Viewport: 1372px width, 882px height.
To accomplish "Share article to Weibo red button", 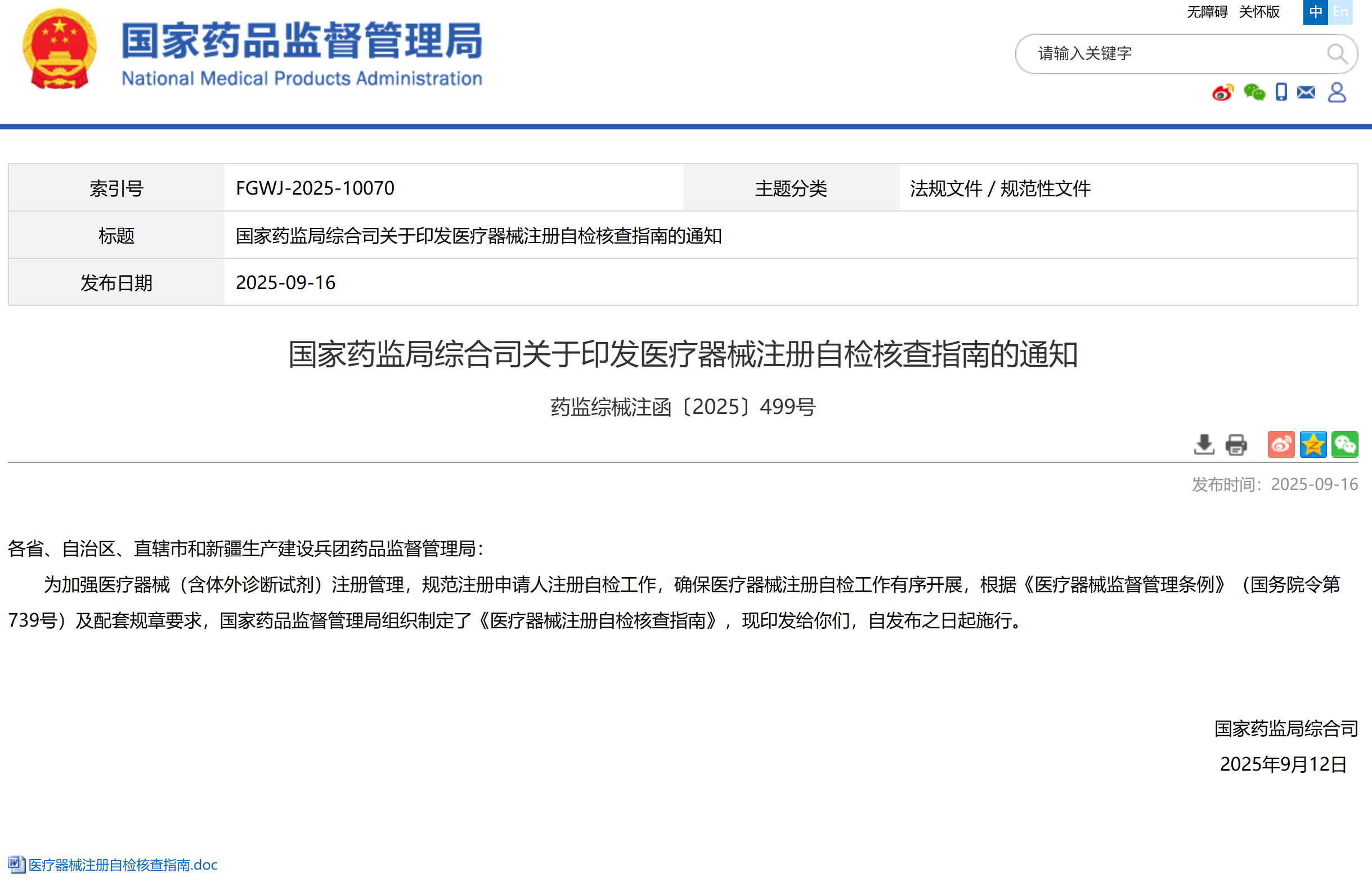I will 1281,444.
